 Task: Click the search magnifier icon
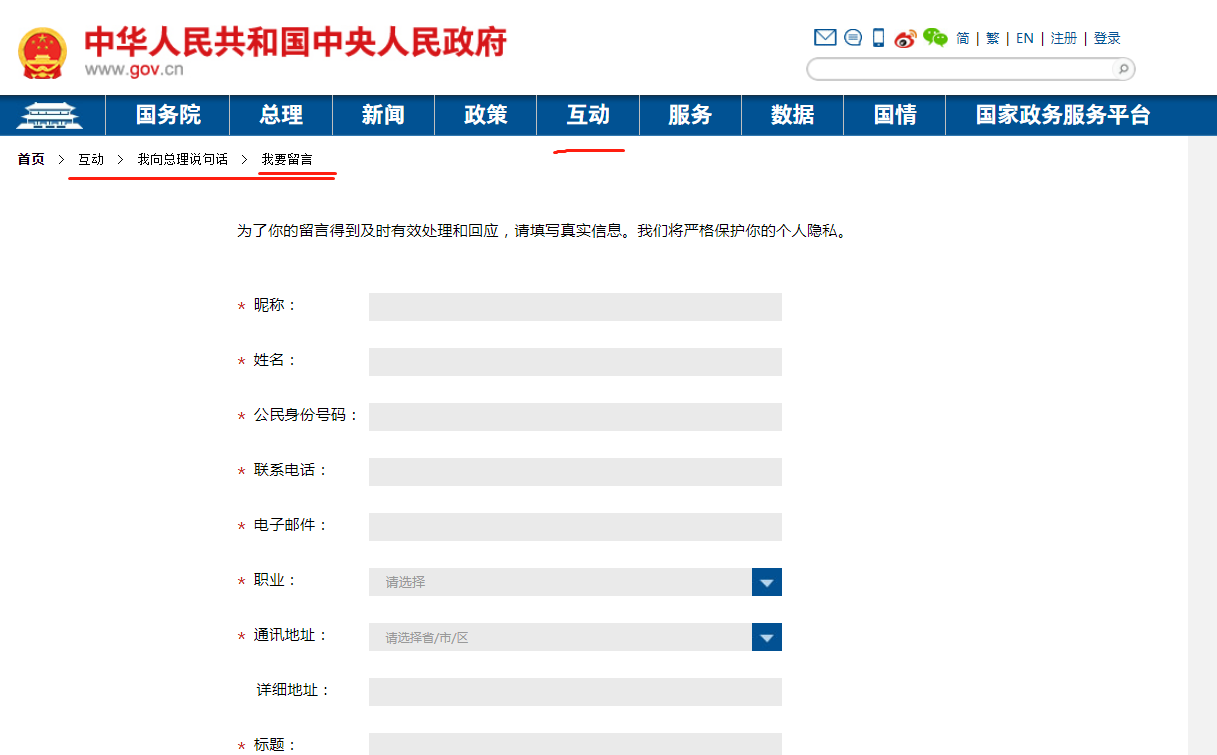point(1124,69)
